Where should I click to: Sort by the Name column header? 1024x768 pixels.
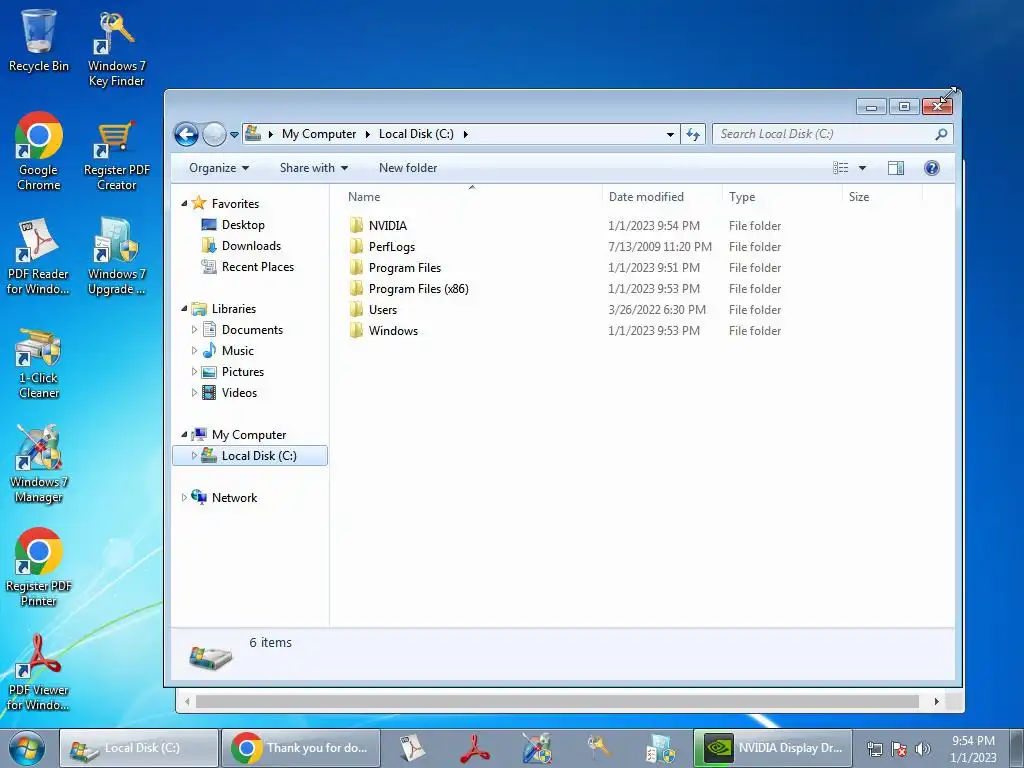pos(364,197)
